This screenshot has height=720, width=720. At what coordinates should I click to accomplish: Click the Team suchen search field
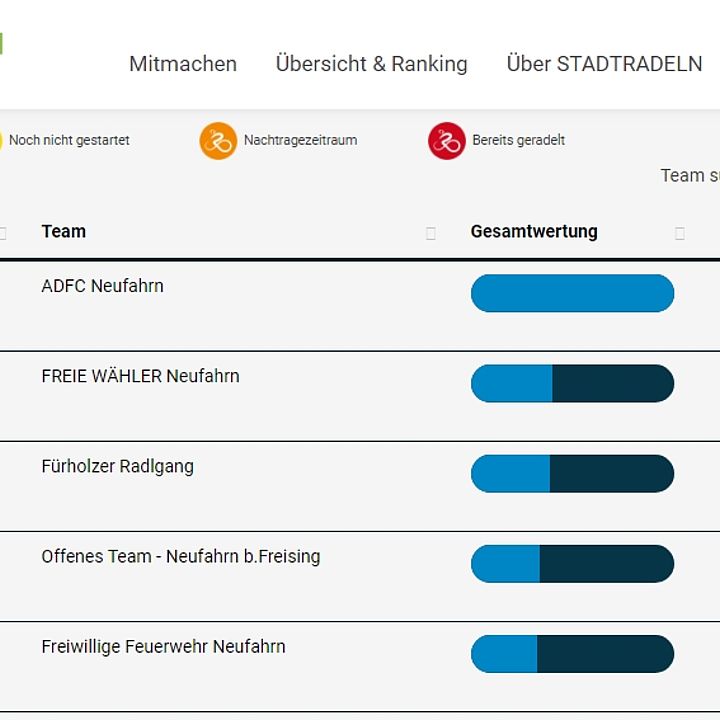pos(690,175)
